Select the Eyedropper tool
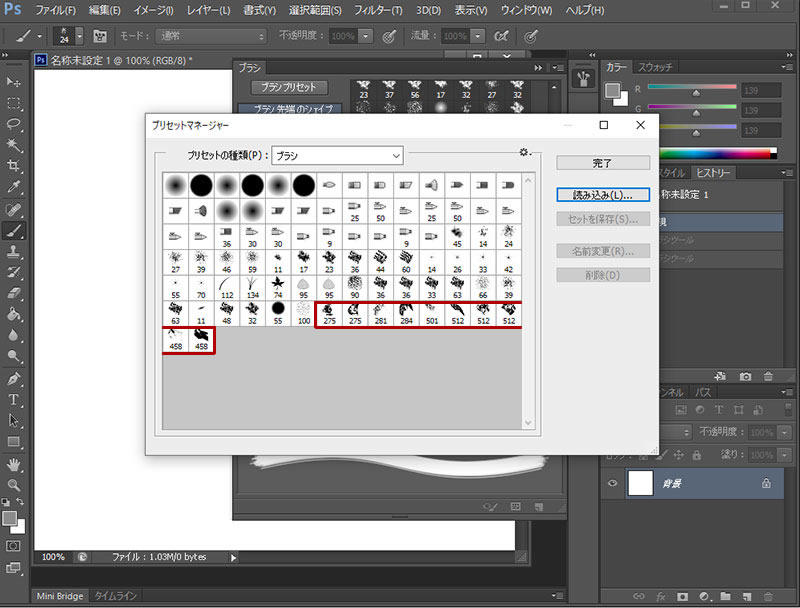The image size is (800, 608). click(13, 187)
